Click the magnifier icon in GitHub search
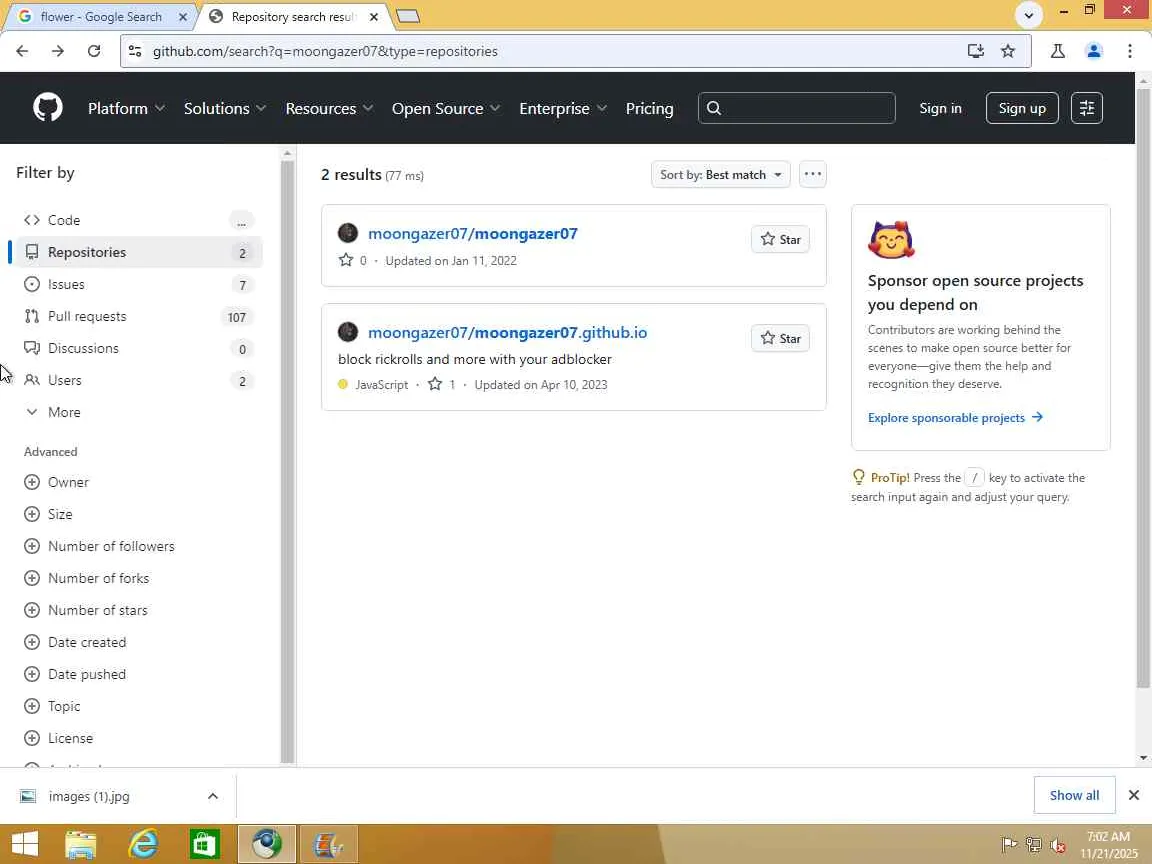The image size is (1152, 864). pos(714,108)
